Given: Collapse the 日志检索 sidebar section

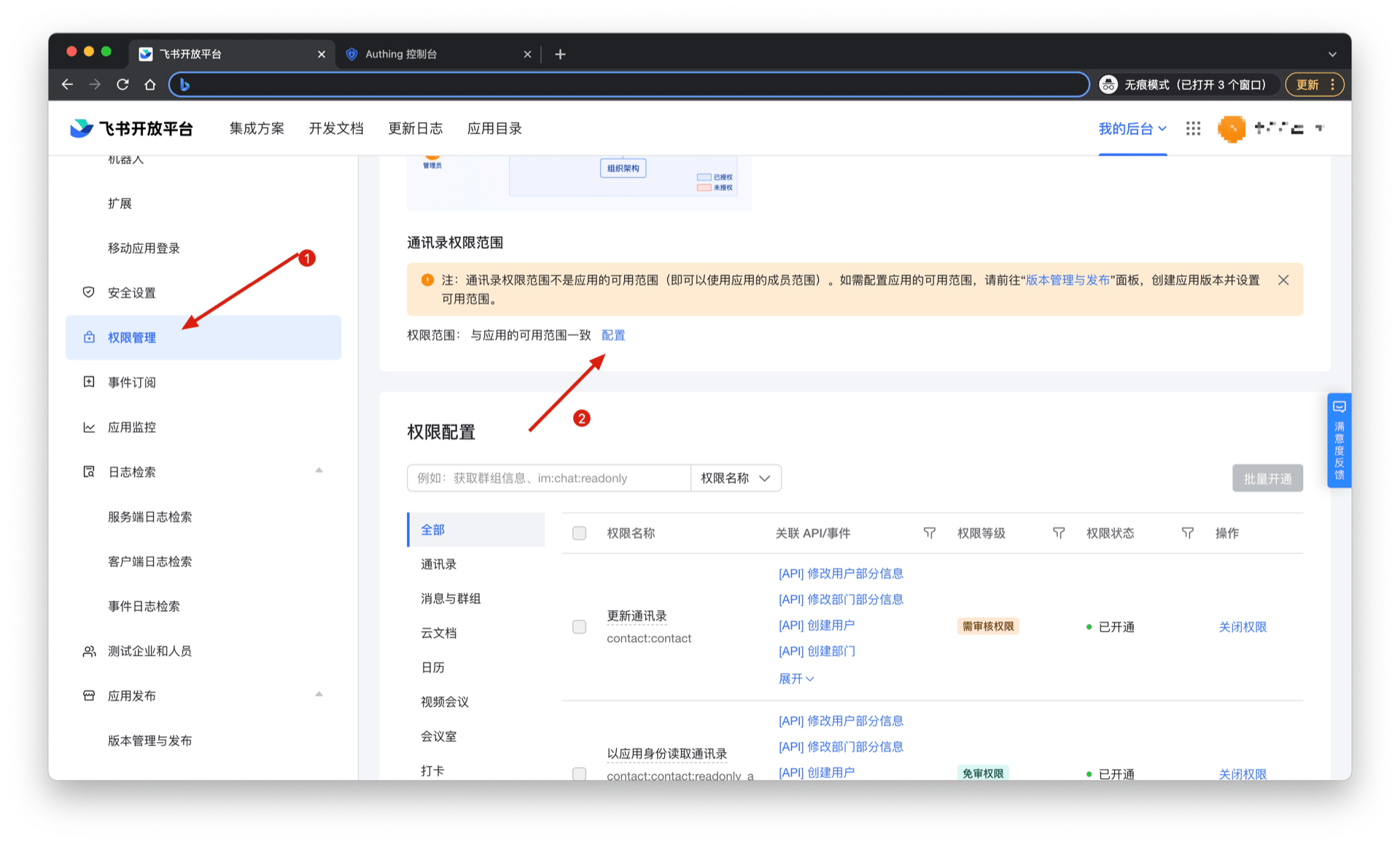Looking at the screenshot, I should [x=319, y=471].
